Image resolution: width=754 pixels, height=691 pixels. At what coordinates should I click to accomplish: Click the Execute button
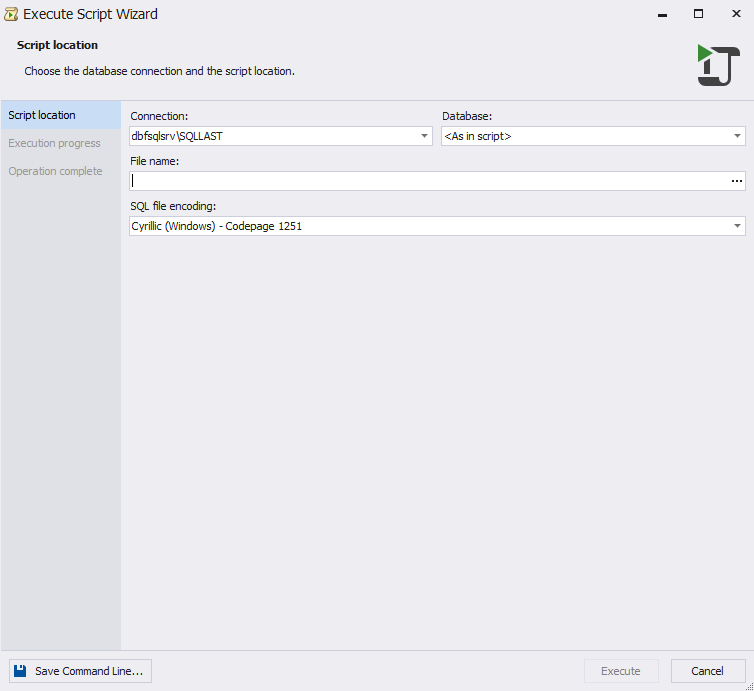[x=621, y=671]
